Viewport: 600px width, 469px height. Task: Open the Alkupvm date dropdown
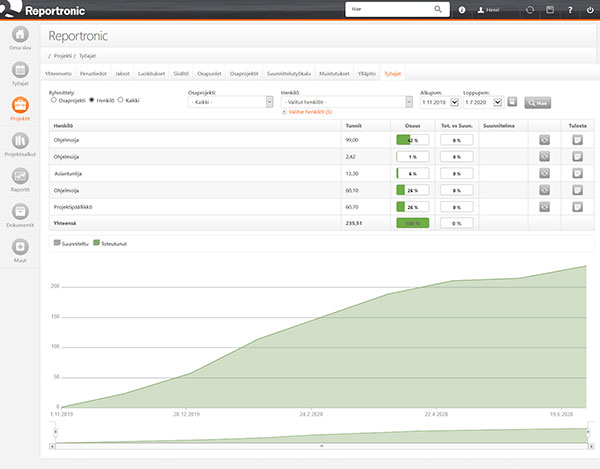(439, 101)
